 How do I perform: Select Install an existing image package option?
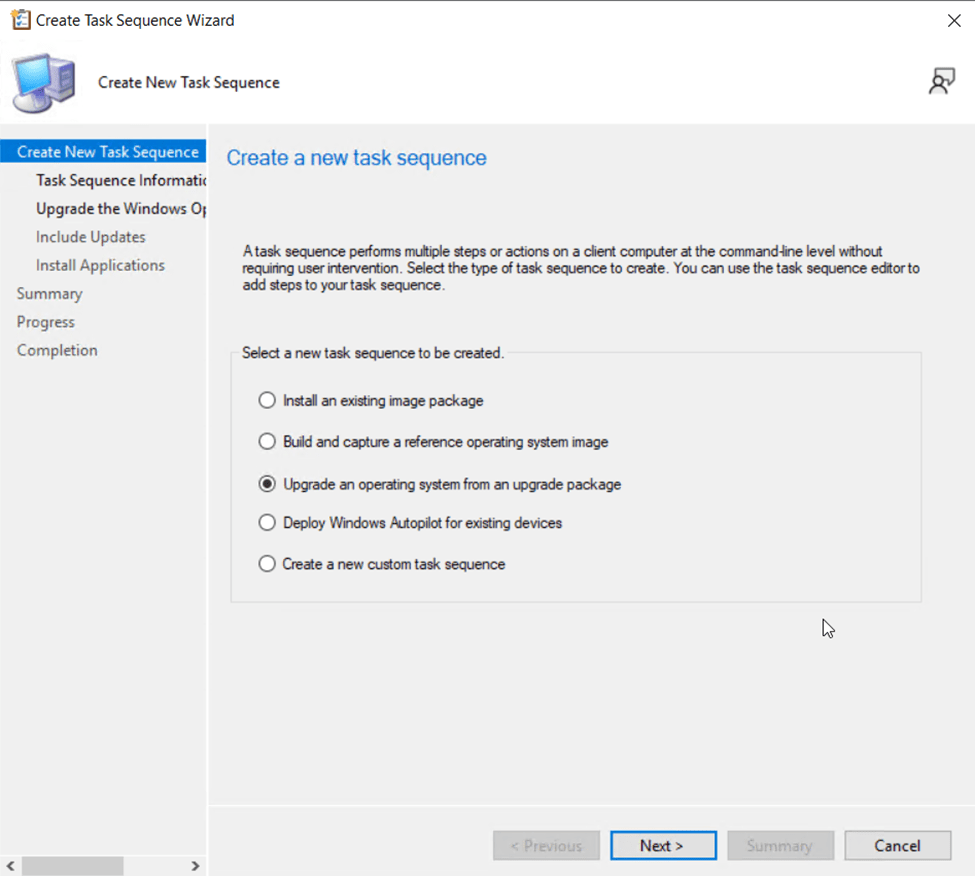coord(267,401)
